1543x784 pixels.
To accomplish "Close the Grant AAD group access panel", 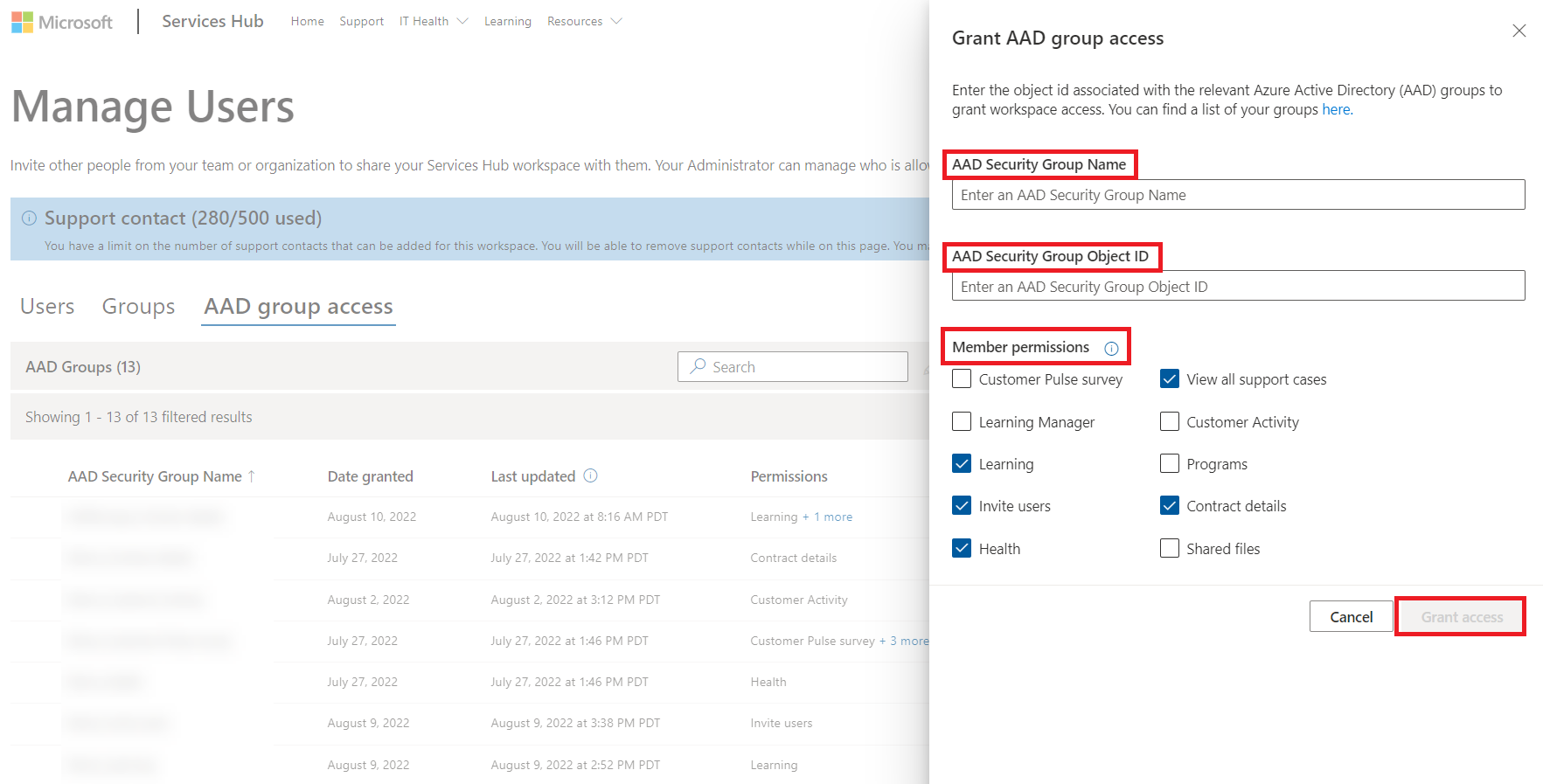I will (1519, 31).
